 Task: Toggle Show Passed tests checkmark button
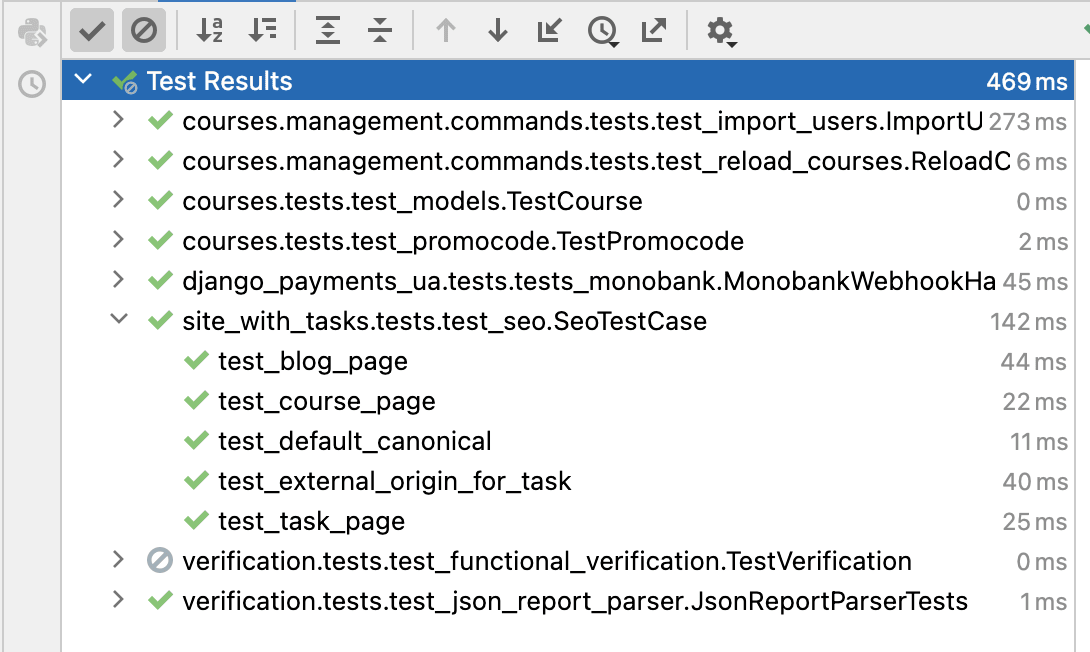point(92,31)
